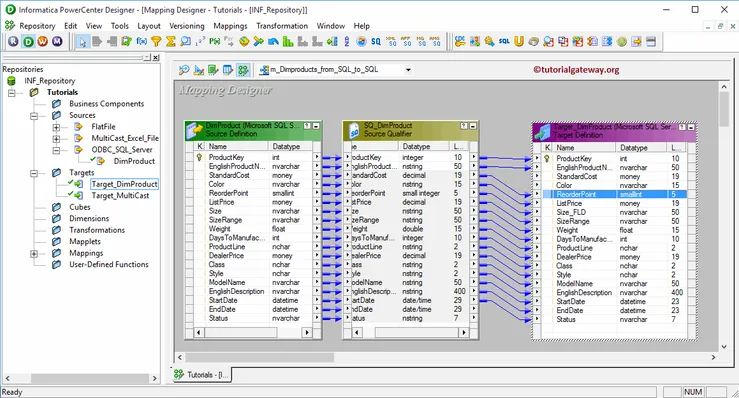This screenshot has height=398, width=739.
Task: Open the Repository menu
Action: (37, 26)
